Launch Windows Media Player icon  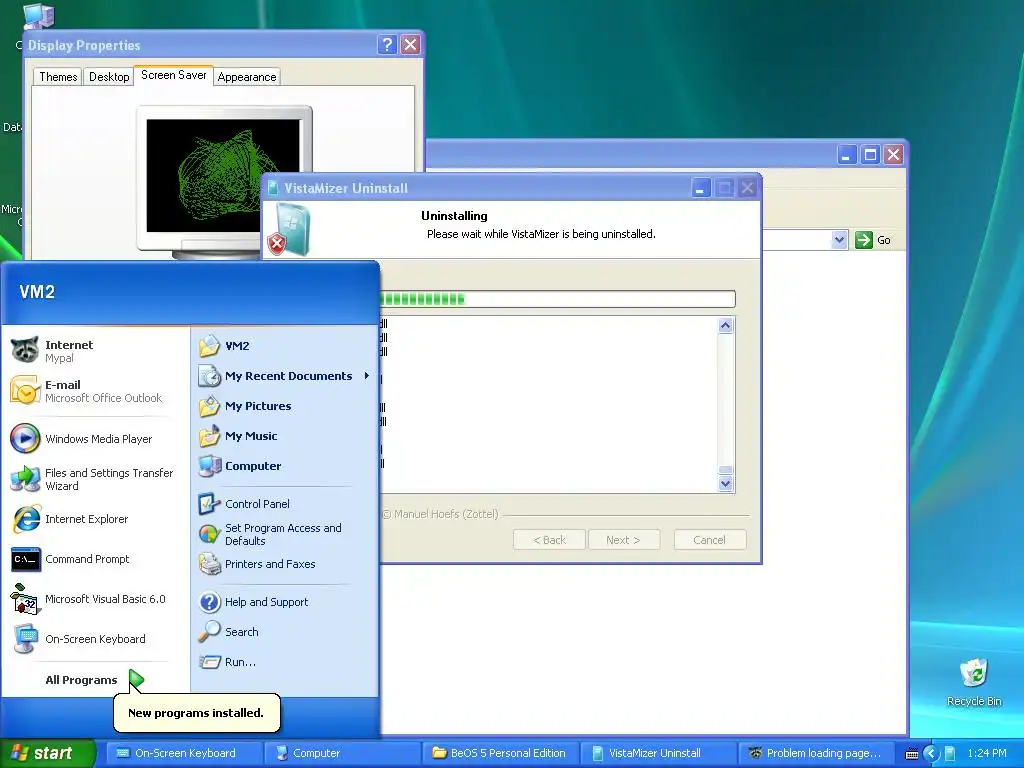click(25, 438)
